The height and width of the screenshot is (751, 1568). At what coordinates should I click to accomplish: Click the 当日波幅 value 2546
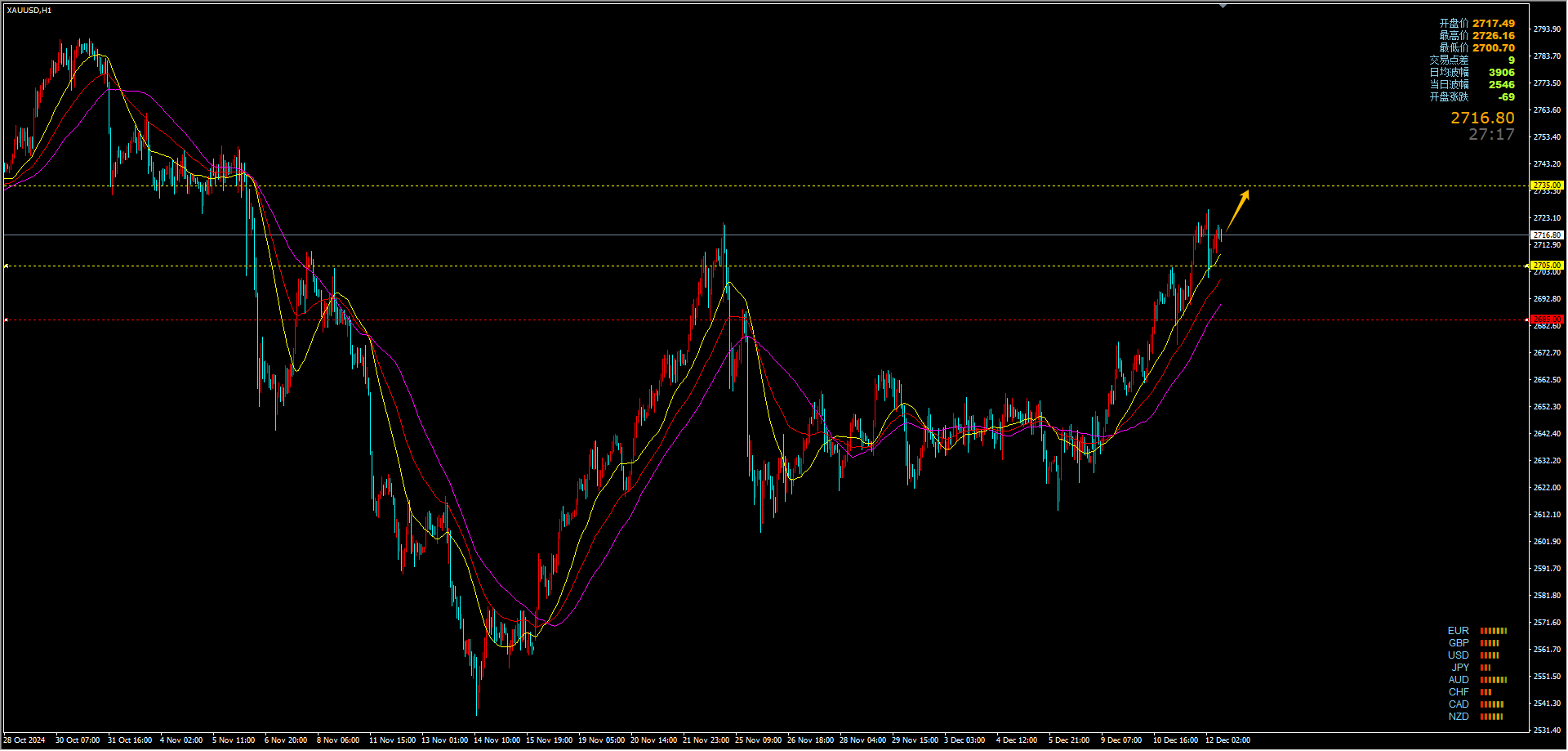point(1501,85)
